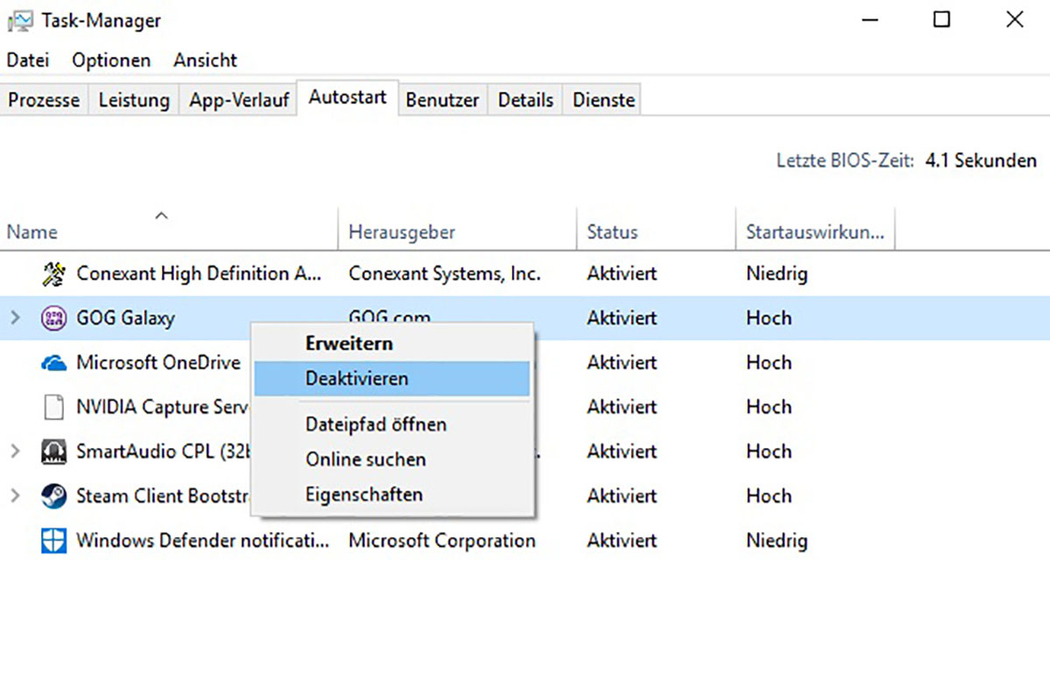The image size is (1050, 700).
Task: Click the NVIDIA Capture Server file icon
Action: [54, 407]
